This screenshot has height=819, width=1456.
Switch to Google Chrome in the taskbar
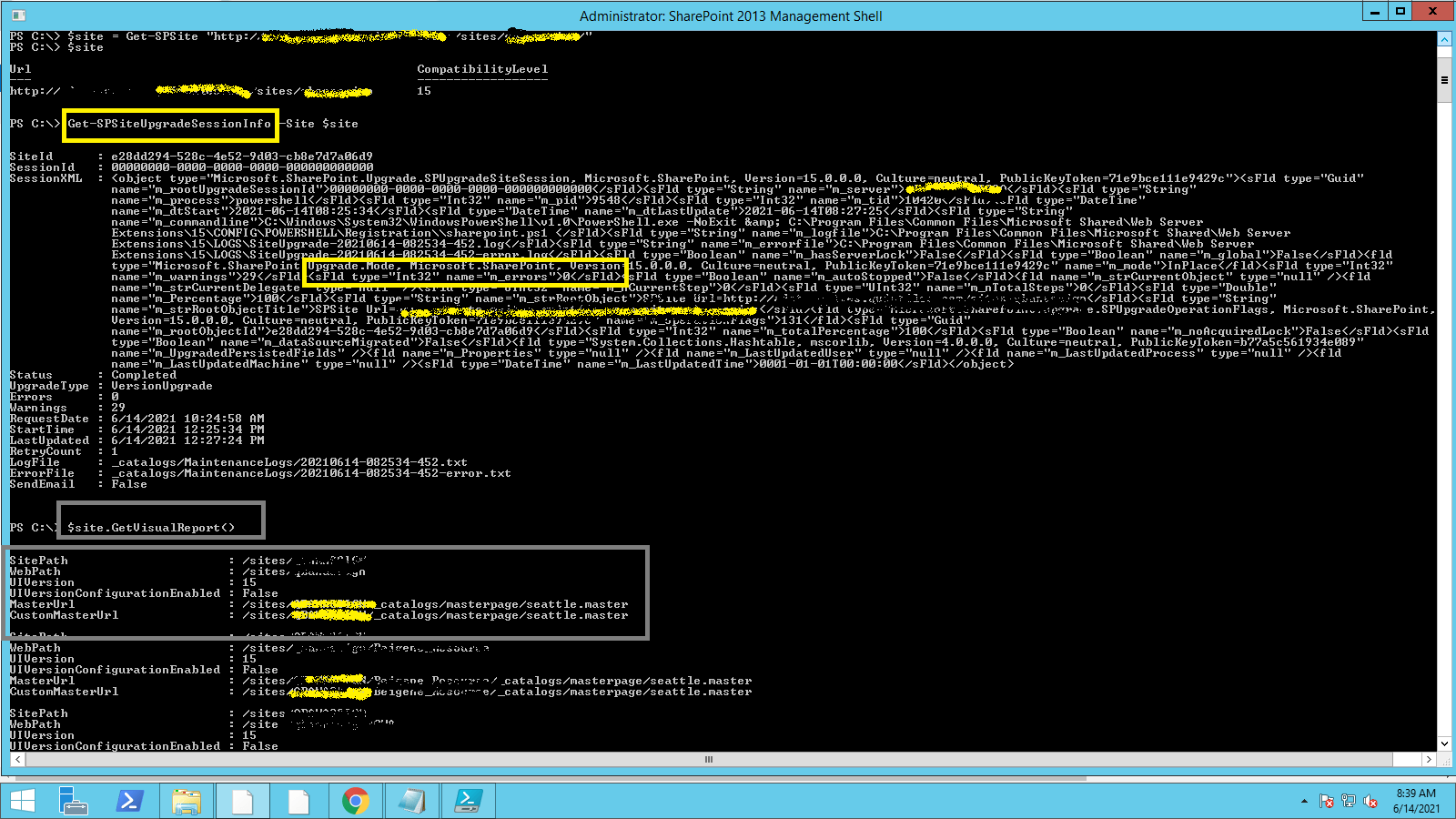tap(356, 801)
